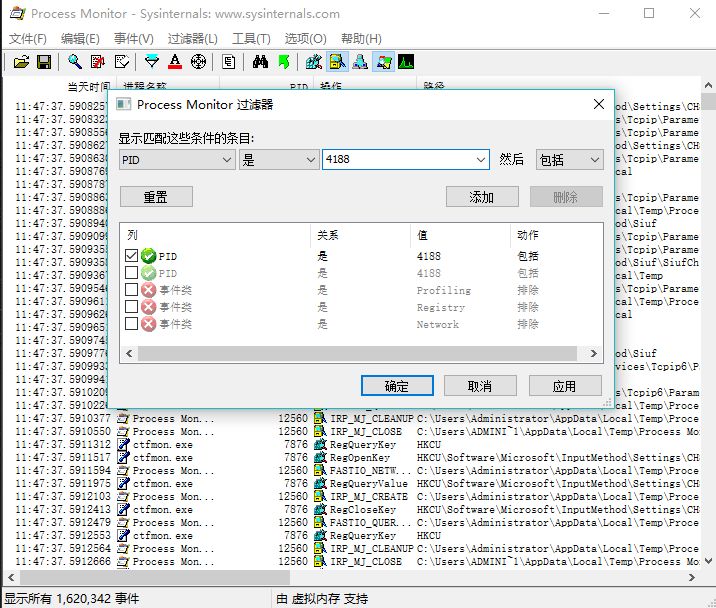716x608 pixels.
Task: Open the 事件(V) menu
Action: (x=134, y=39)
